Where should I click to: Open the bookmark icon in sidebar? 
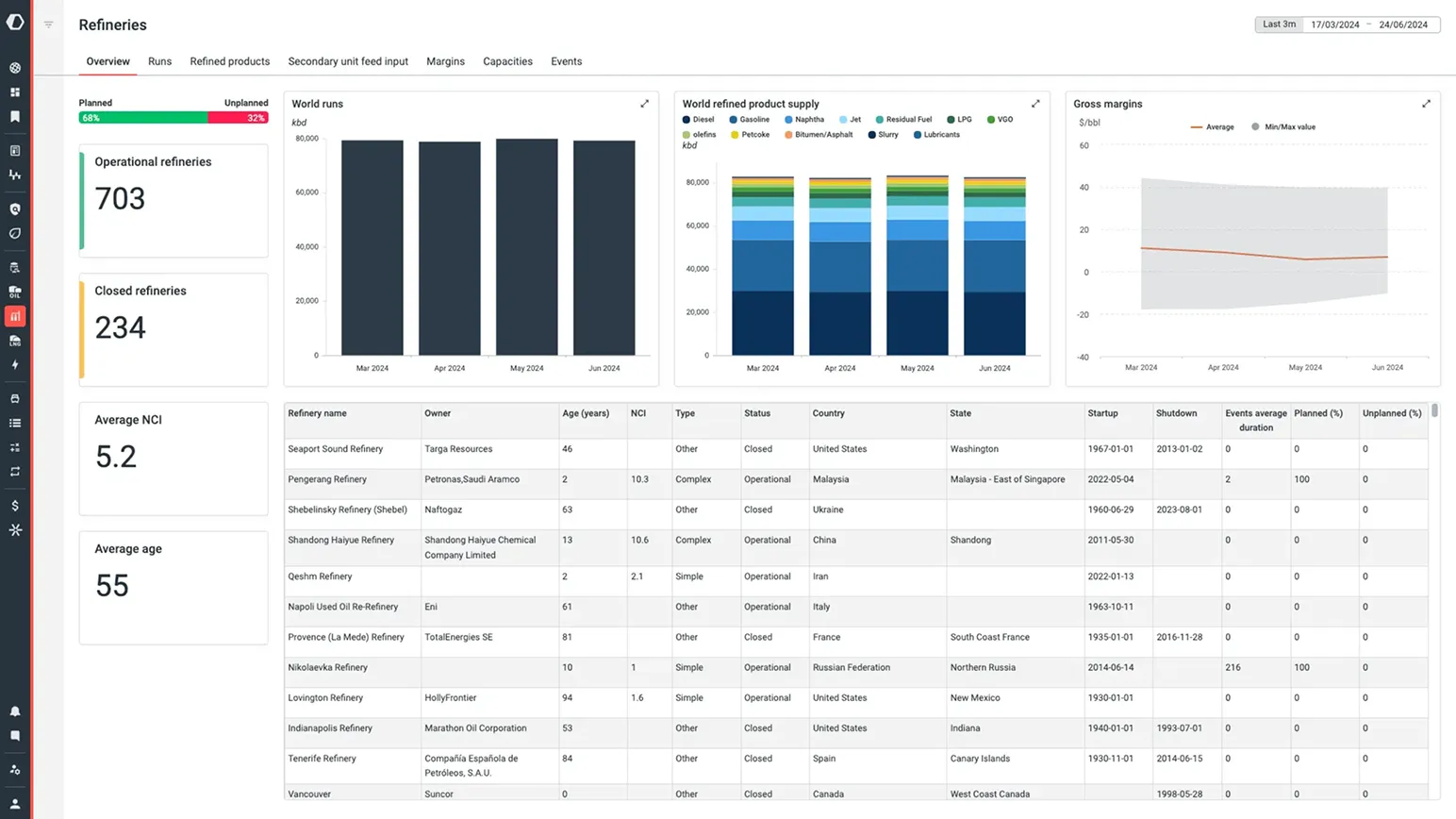15,117
